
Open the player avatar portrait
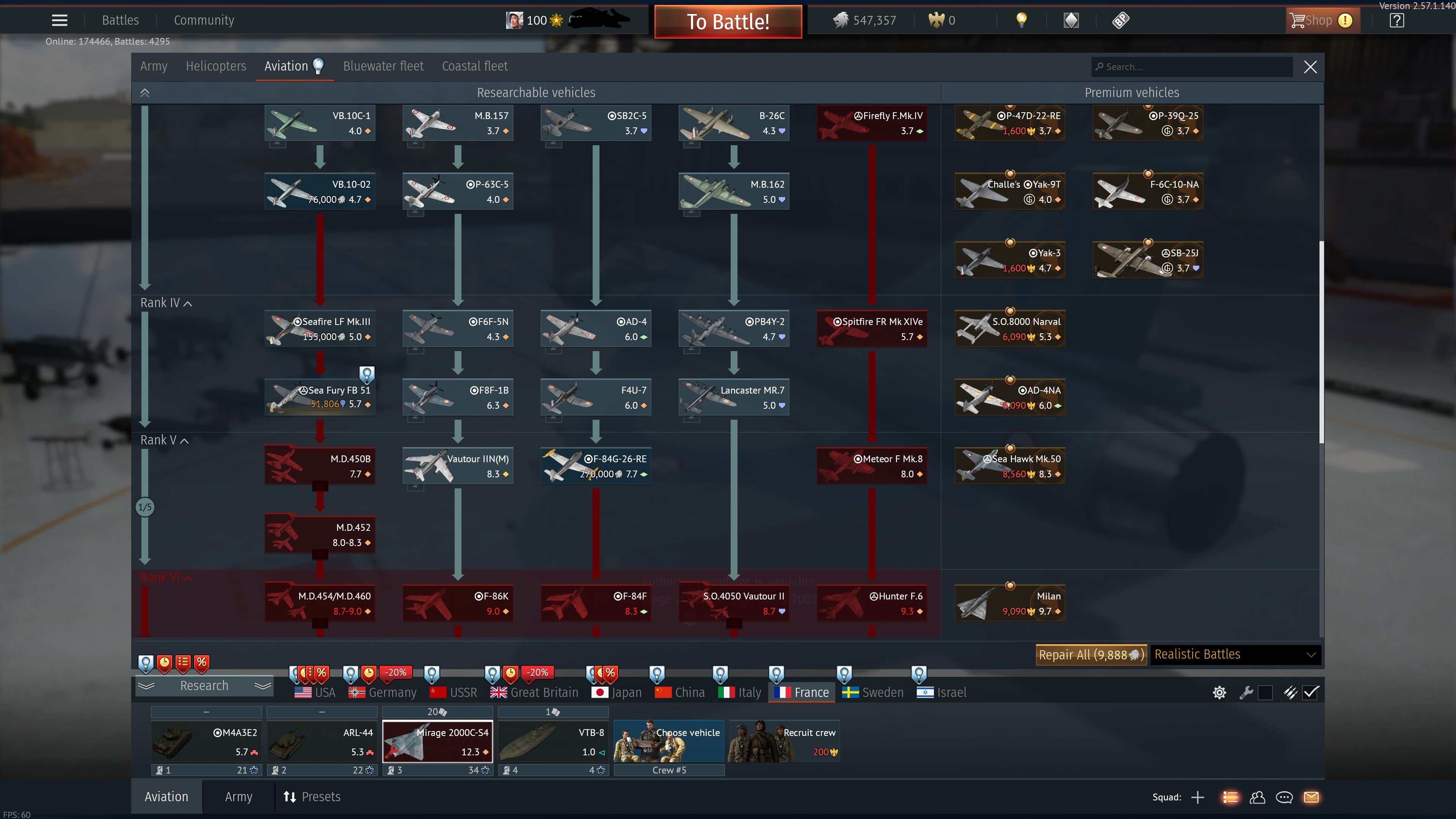pos(514,20)
